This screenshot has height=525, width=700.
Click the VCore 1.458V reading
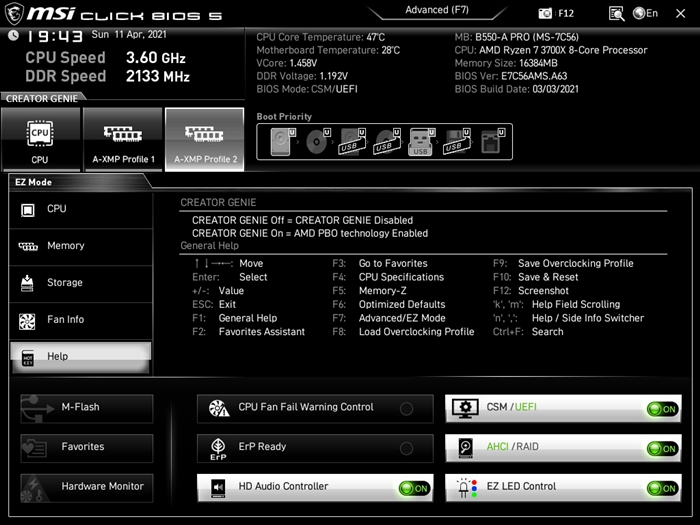(x=286, y=63)
